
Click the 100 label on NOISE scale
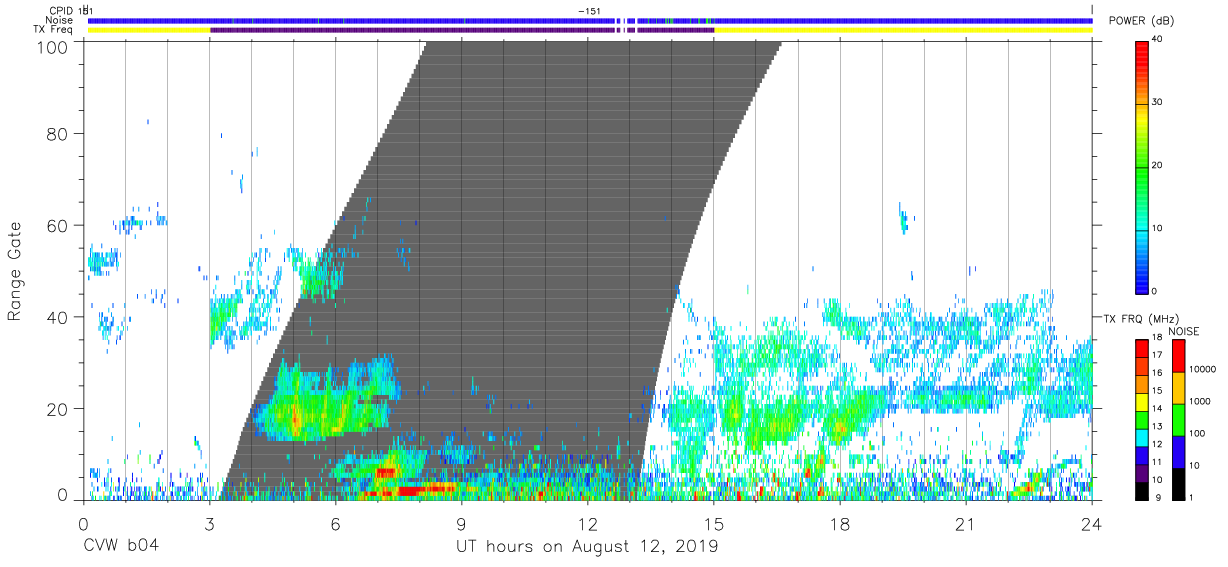point(1198,433)
